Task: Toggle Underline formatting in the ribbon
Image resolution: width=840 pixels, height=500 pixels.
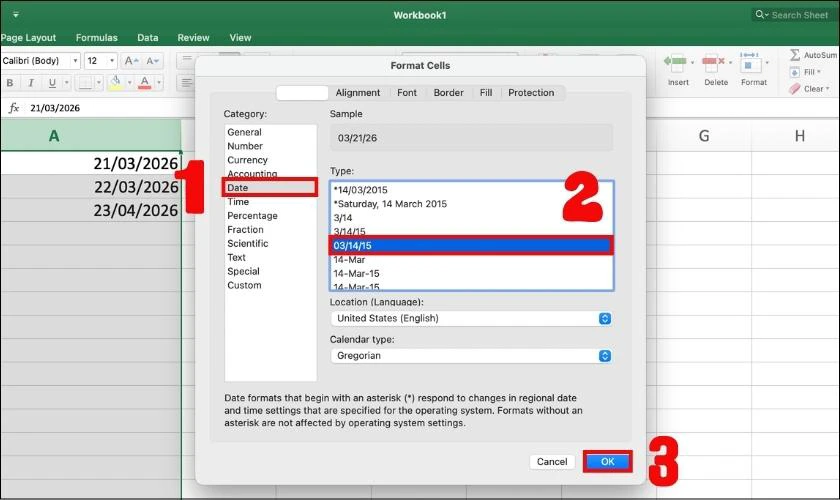Action: coord(52,83)
